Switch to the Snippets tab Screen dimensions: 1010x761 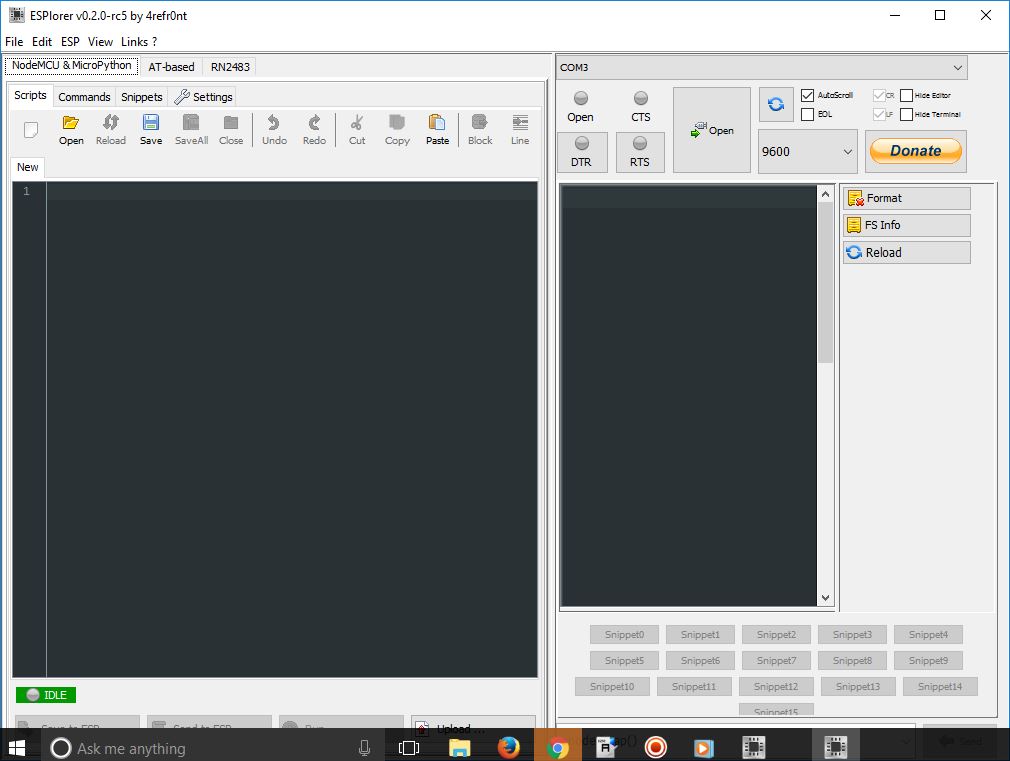142,97
